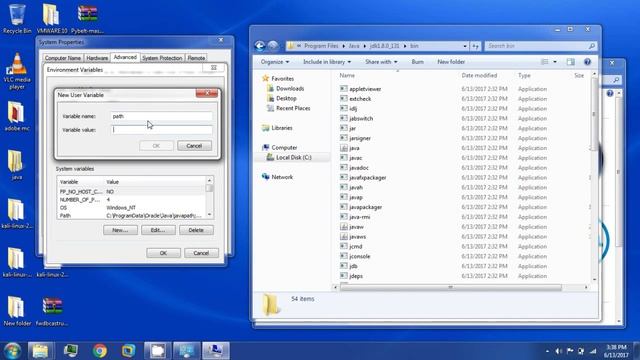
Task: Switch to the System Protection tab
Action: (x=162, y=58)
